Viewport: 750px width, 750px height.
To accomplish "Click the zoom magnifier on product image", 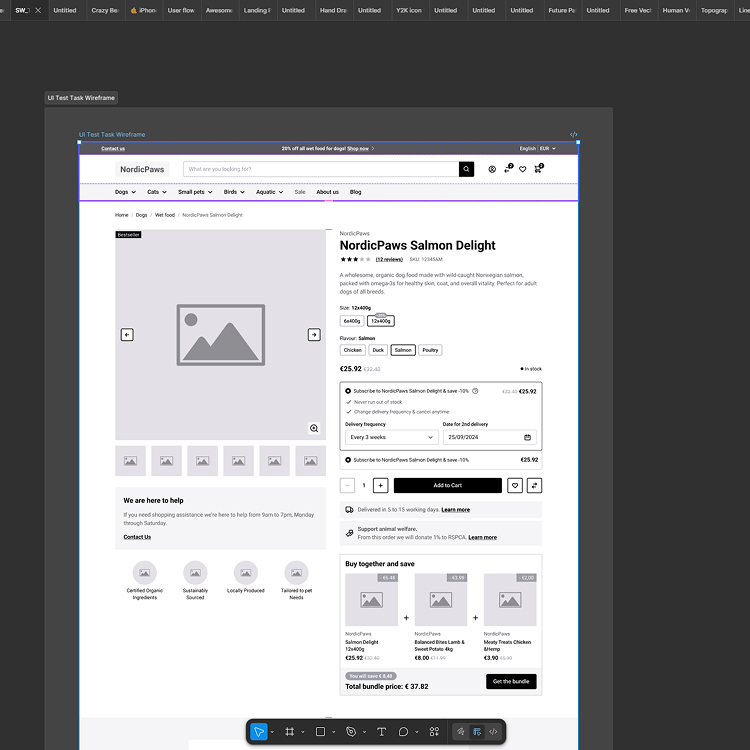I will [x=314, y=428].
